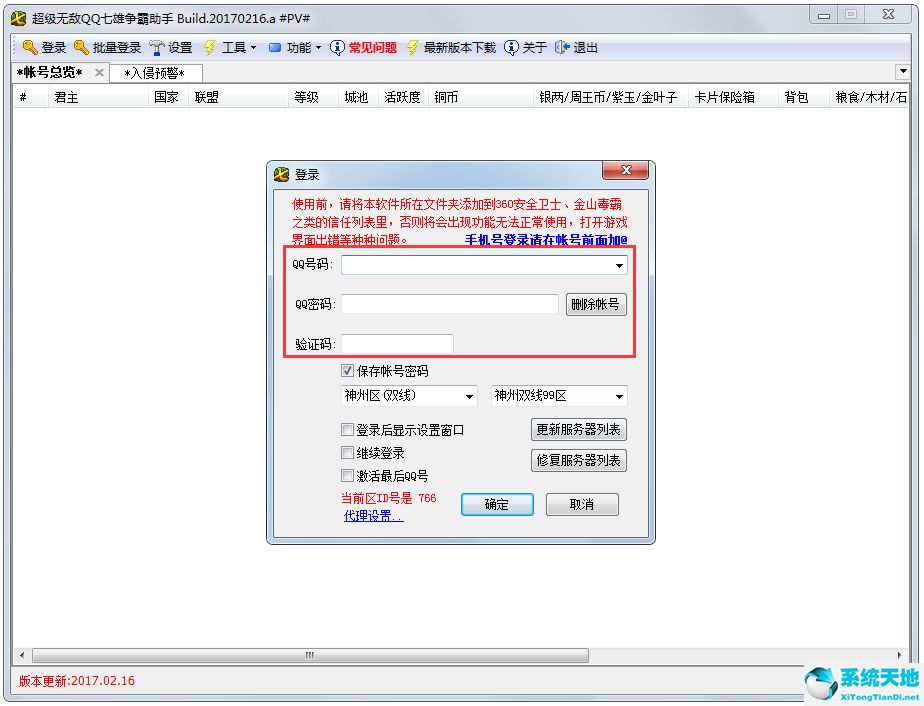924x706 pixels.
Task: Click 背包 column header
Action: [803, 97]
